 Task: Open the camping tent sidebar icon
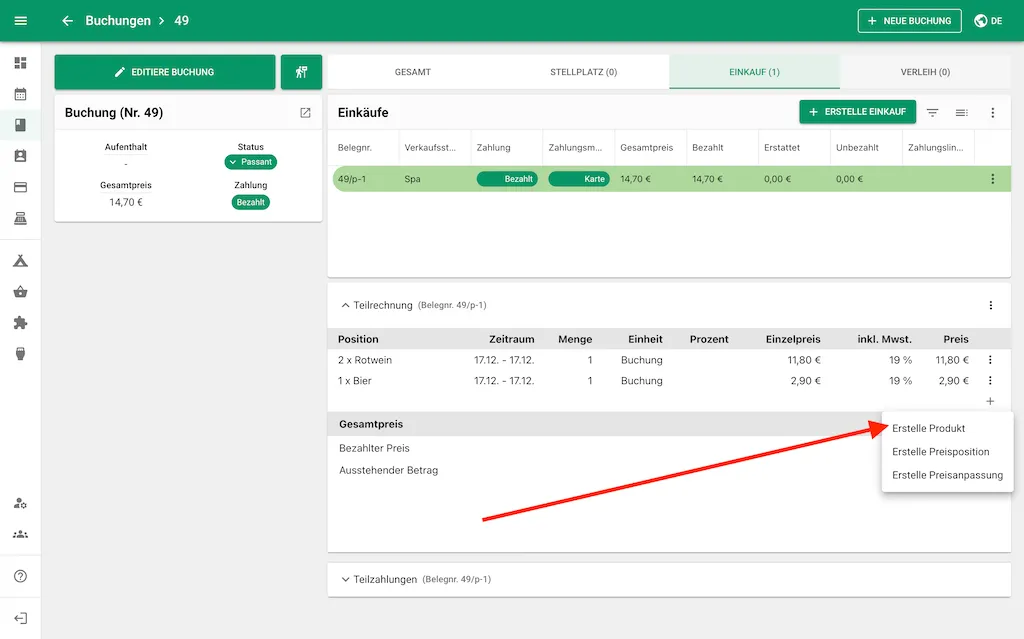pyautogui.click(x=20, y=261)
